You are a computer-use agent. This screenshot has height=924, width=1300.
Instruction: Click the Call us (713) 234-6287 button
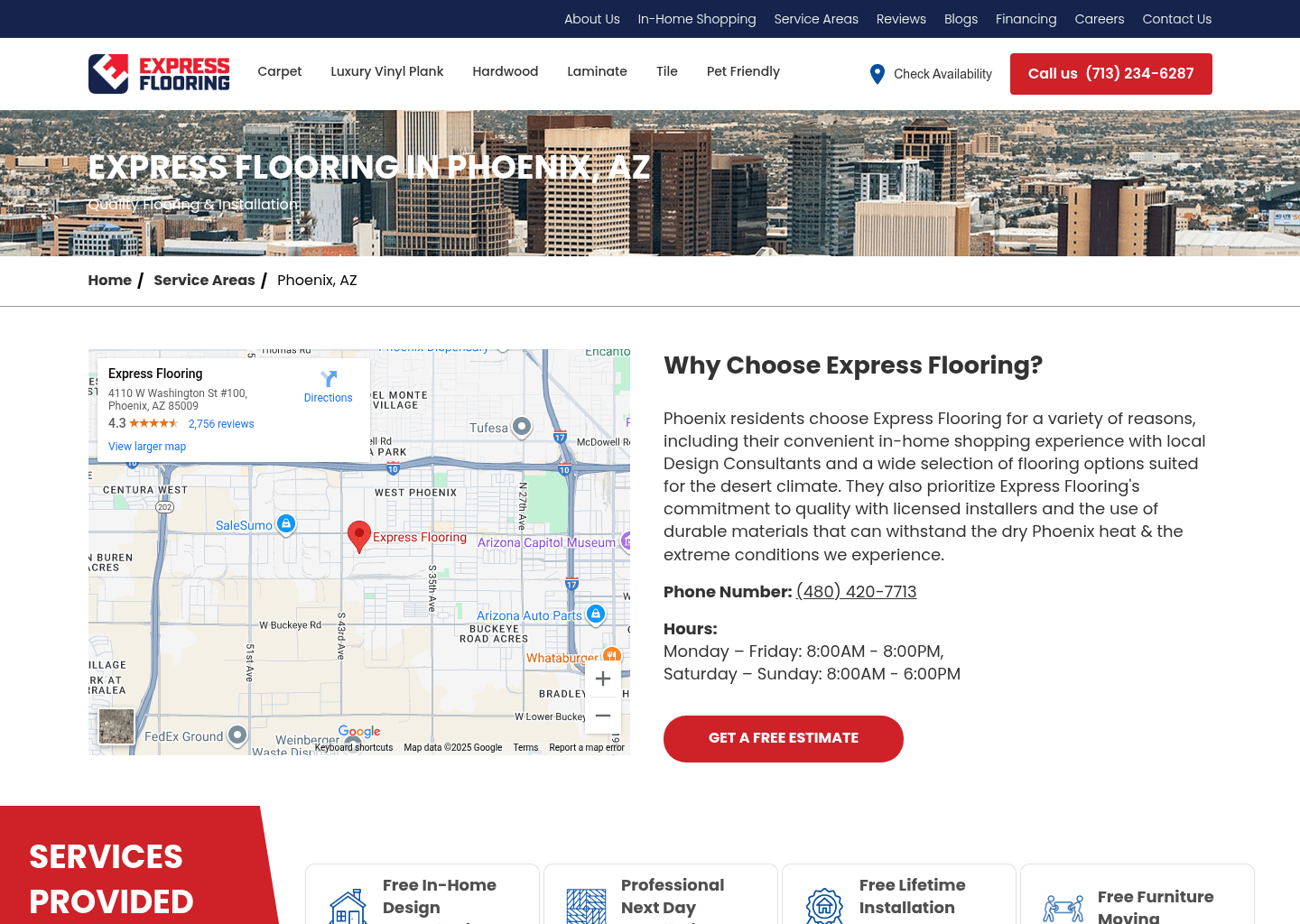(1110, 74)
